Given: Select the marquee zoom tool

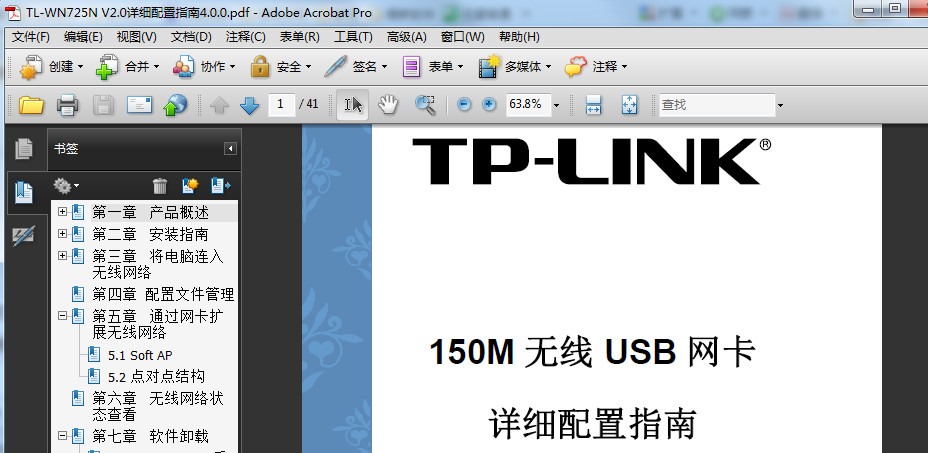Looking at the screenshot, I should [425, 105].
